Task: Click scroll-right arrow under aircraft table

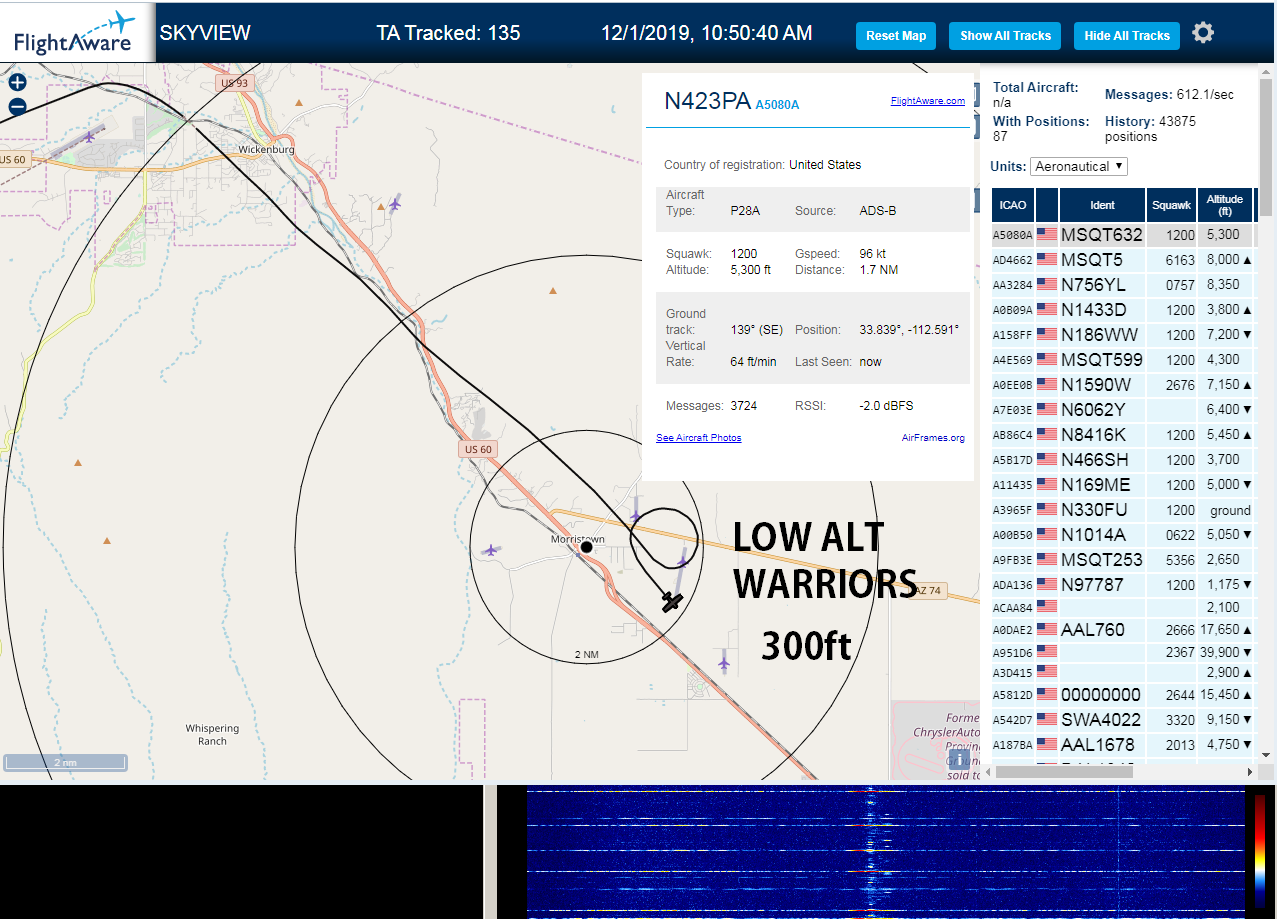Action: [1248, 772]
